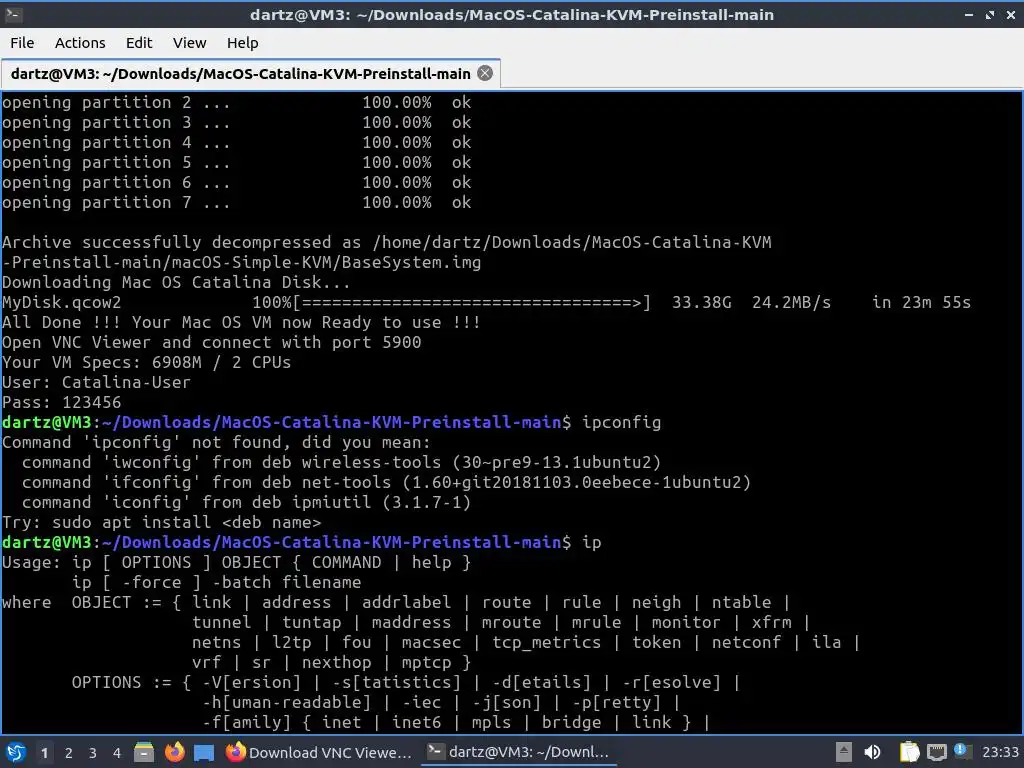Screen dimensions: 1024x768
Task: Open the update notifier tray icon
Action: coord(962,751)
